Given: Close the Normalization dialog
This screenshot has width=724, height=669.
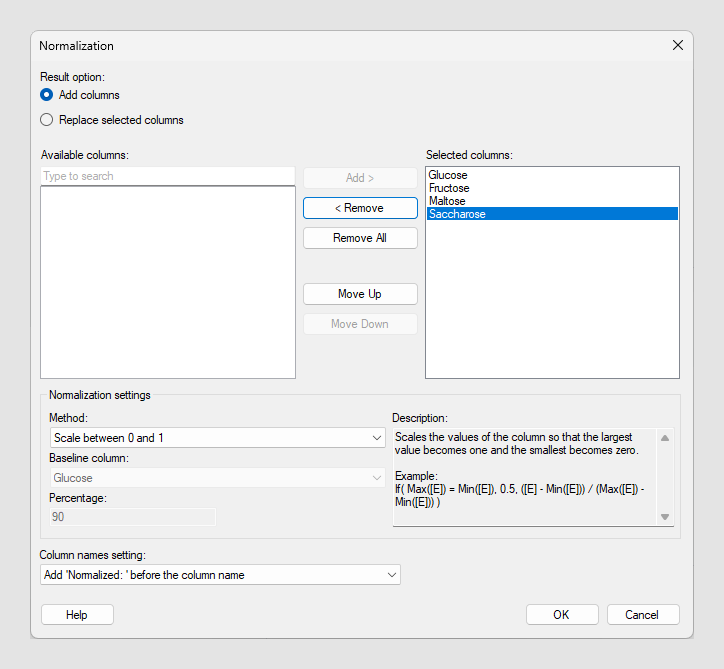Looking at the screenshot, I should (x=678, y=45).
